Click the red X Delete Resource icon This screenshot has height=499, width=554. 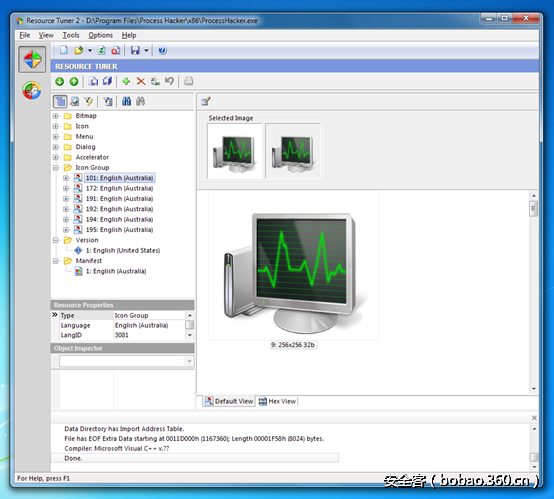(141, 82)
